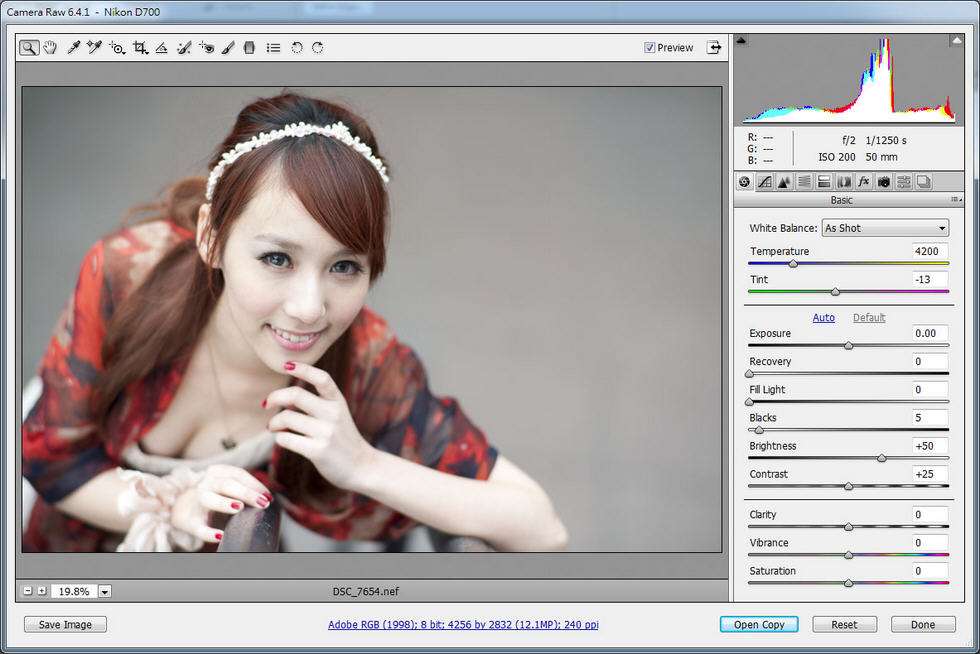The height and width of the screenshot is (654, 980).
Task: Switch to the Effects fx tab
Action: click(x=864, y=182)
